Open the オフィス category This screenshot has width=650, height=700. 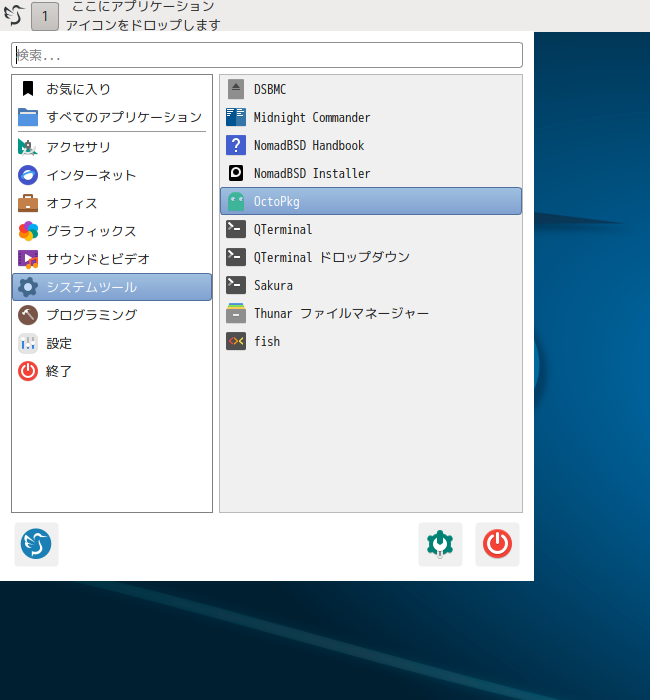tap(72, 203)
